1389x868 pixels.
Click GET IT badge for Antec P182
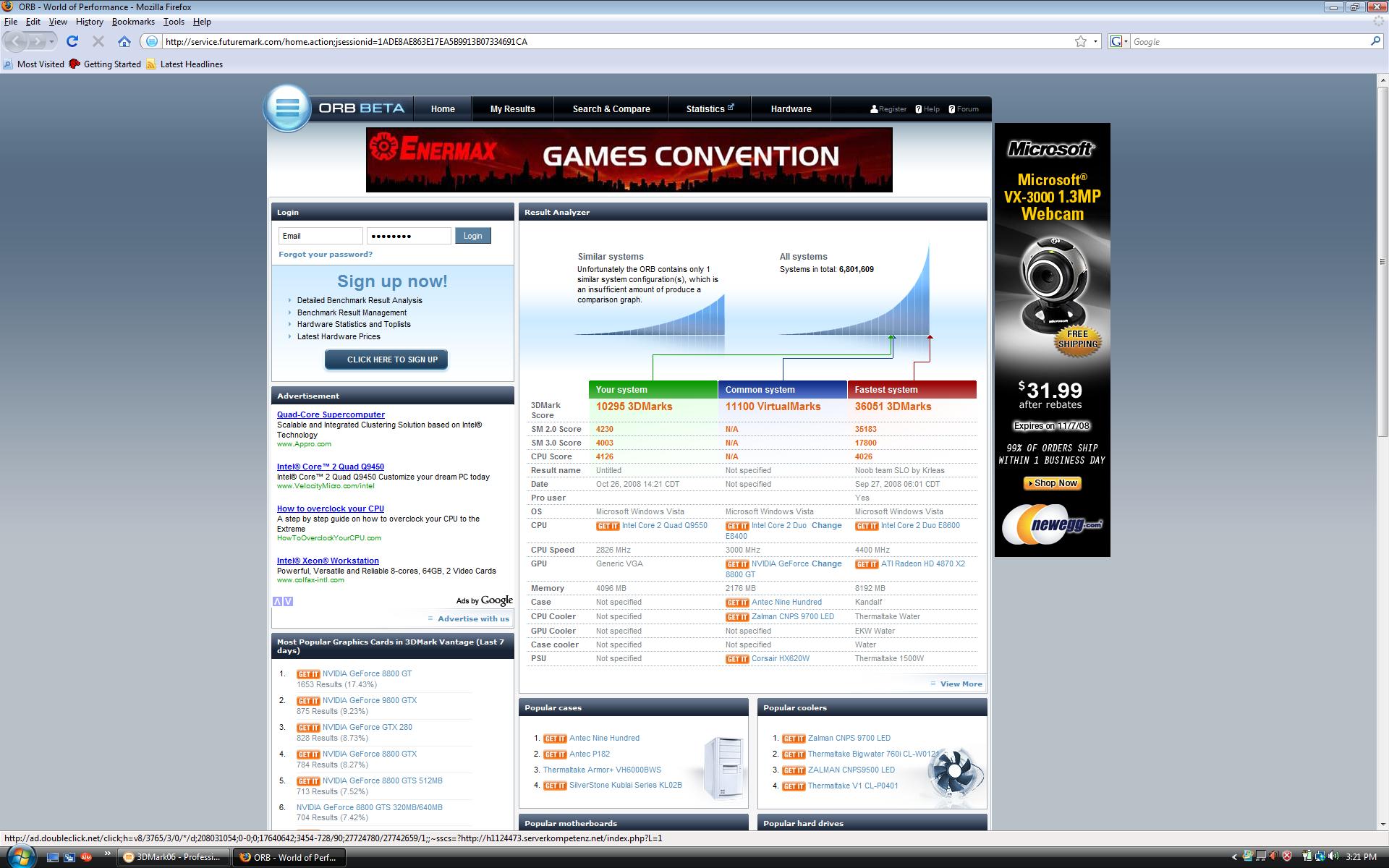tap(555, 754)
